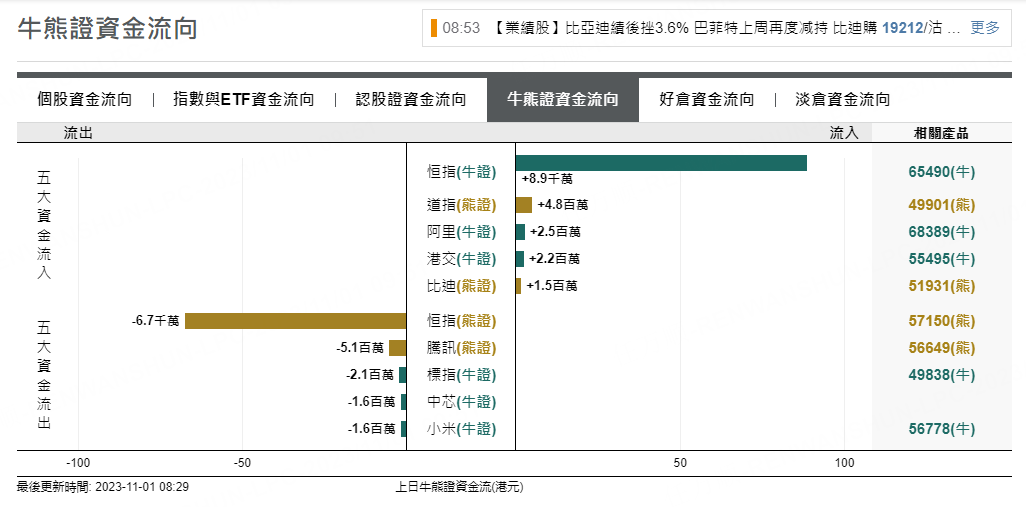
Task: Click the 恒指(牛證) +8.9千萬 inflow bar
Action: click(660, 163)
